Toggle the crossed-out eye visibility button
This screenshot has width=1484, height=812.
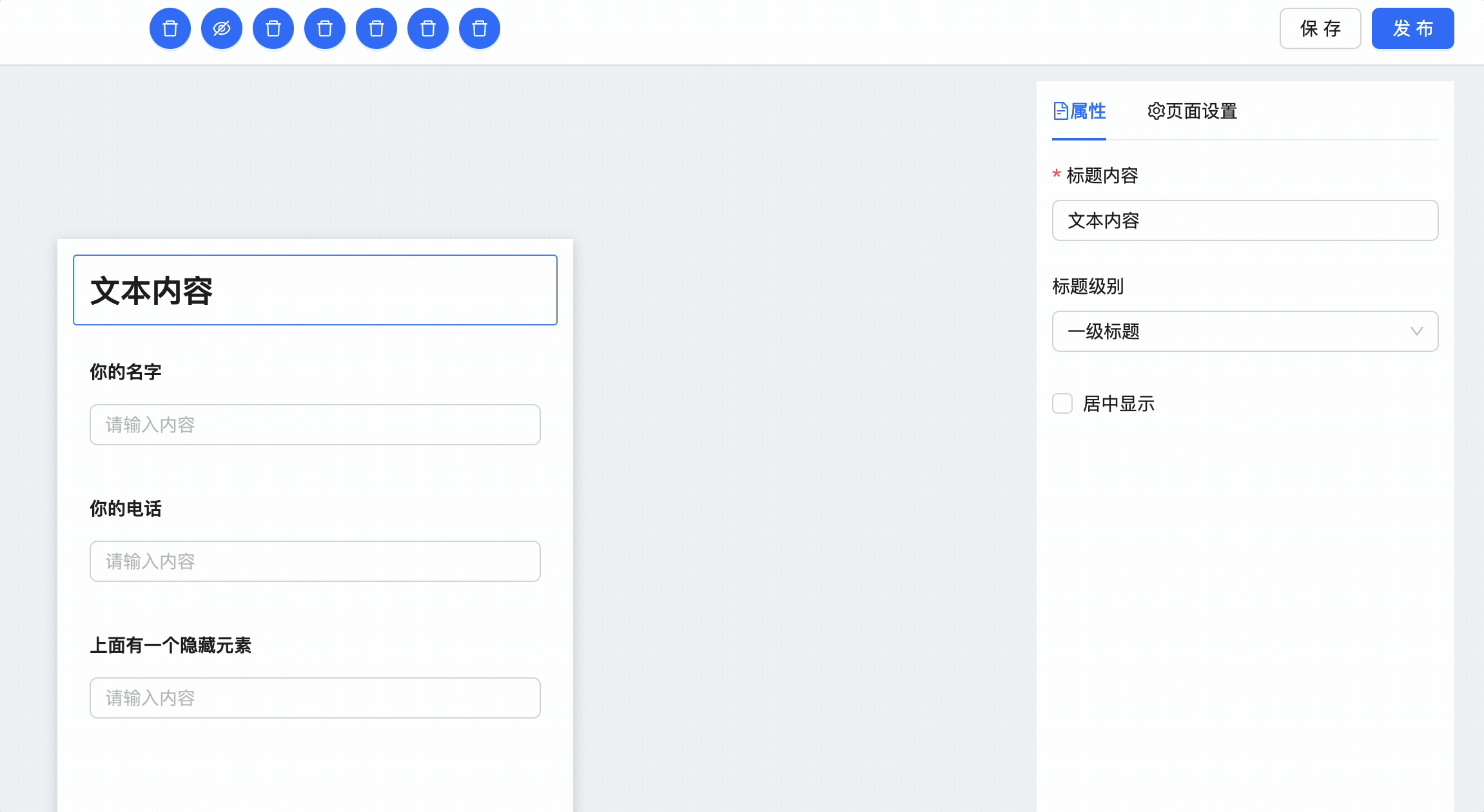point(222,28)
